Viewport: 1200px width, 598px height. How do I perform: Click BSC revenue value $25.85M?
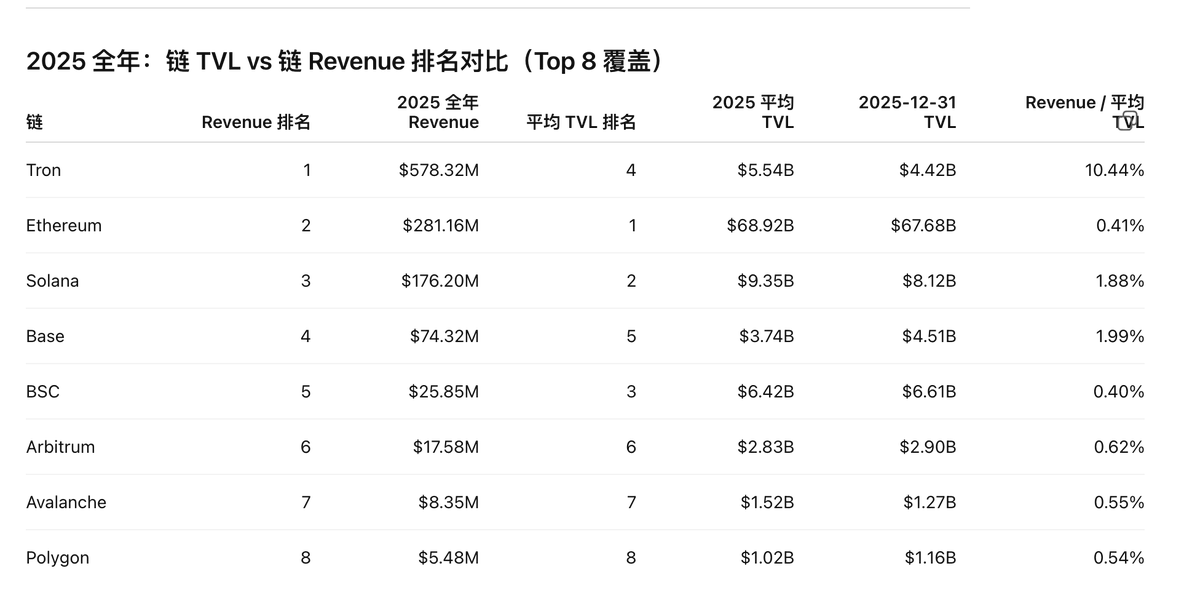[x=444, y=391]
